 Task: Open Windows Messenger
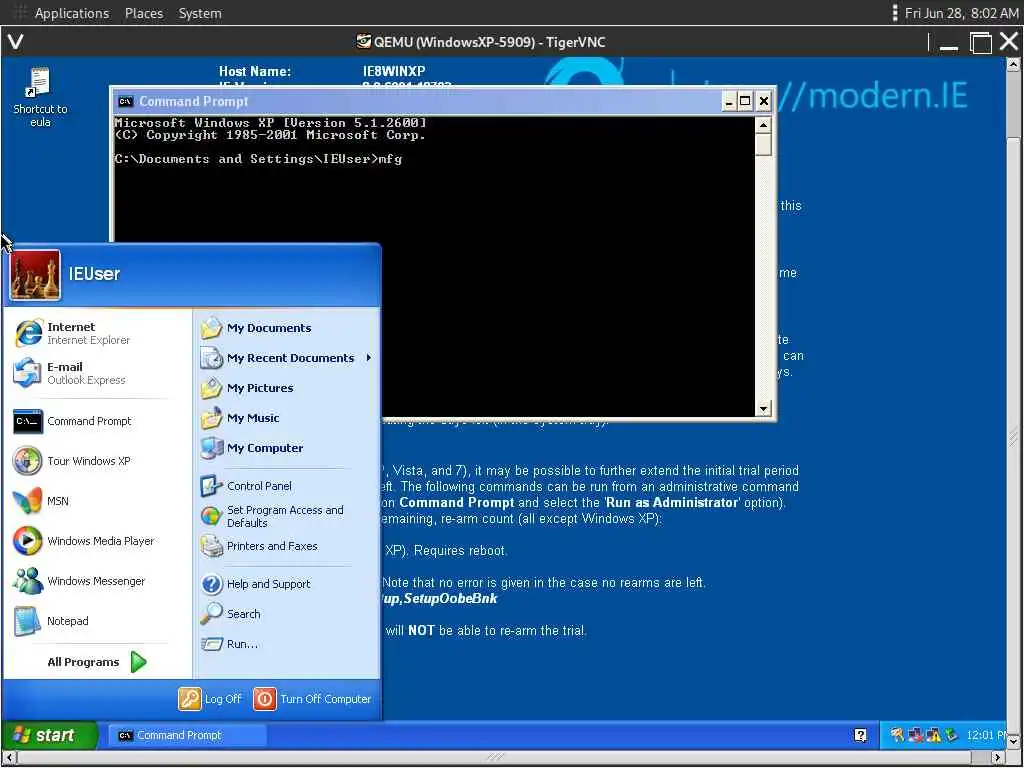click(x=78, y=581)
